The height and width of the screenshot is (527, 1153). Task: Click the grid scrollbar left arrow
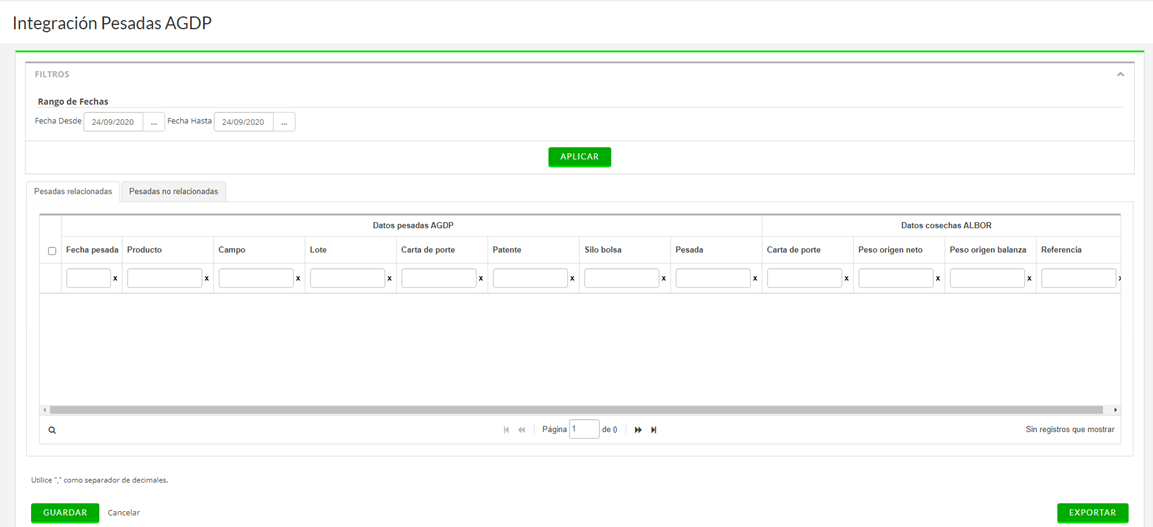coord(44,410)
